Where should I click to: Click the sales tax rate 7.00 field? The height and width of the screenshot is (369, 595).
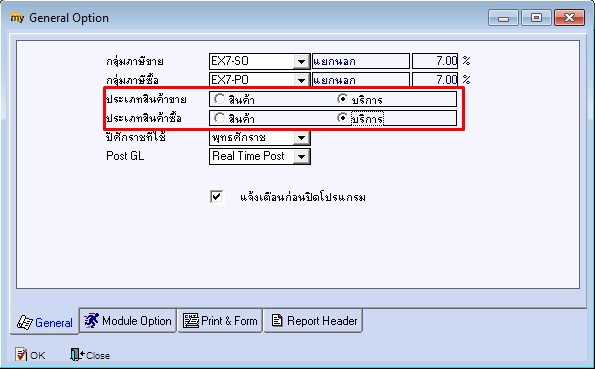tap(435, 61)
